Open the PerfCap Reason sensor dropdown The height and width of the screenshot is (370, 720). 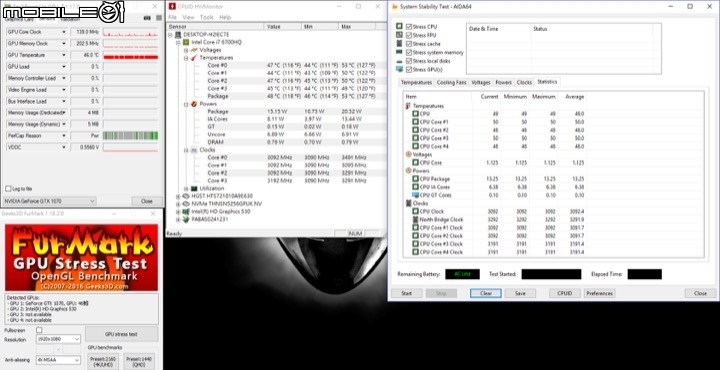(x=64, y=136)
